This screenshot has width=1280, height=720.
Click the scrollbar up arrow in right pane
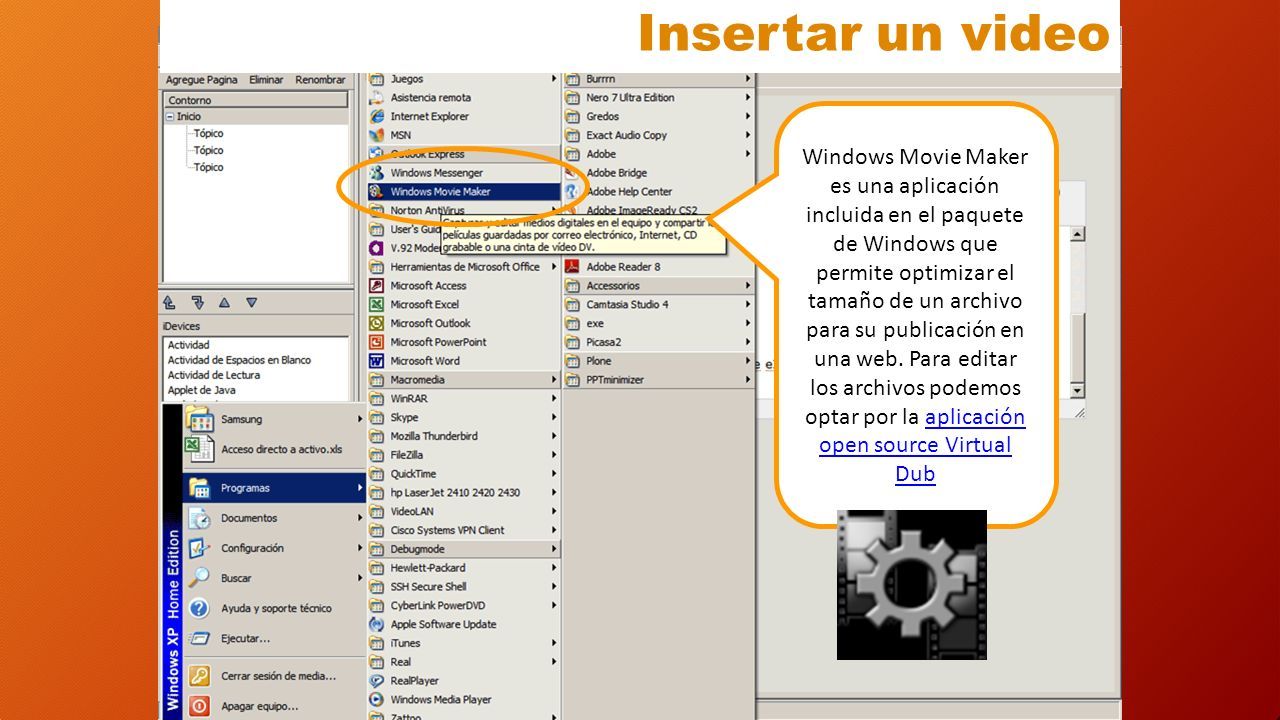(1077, 234)
